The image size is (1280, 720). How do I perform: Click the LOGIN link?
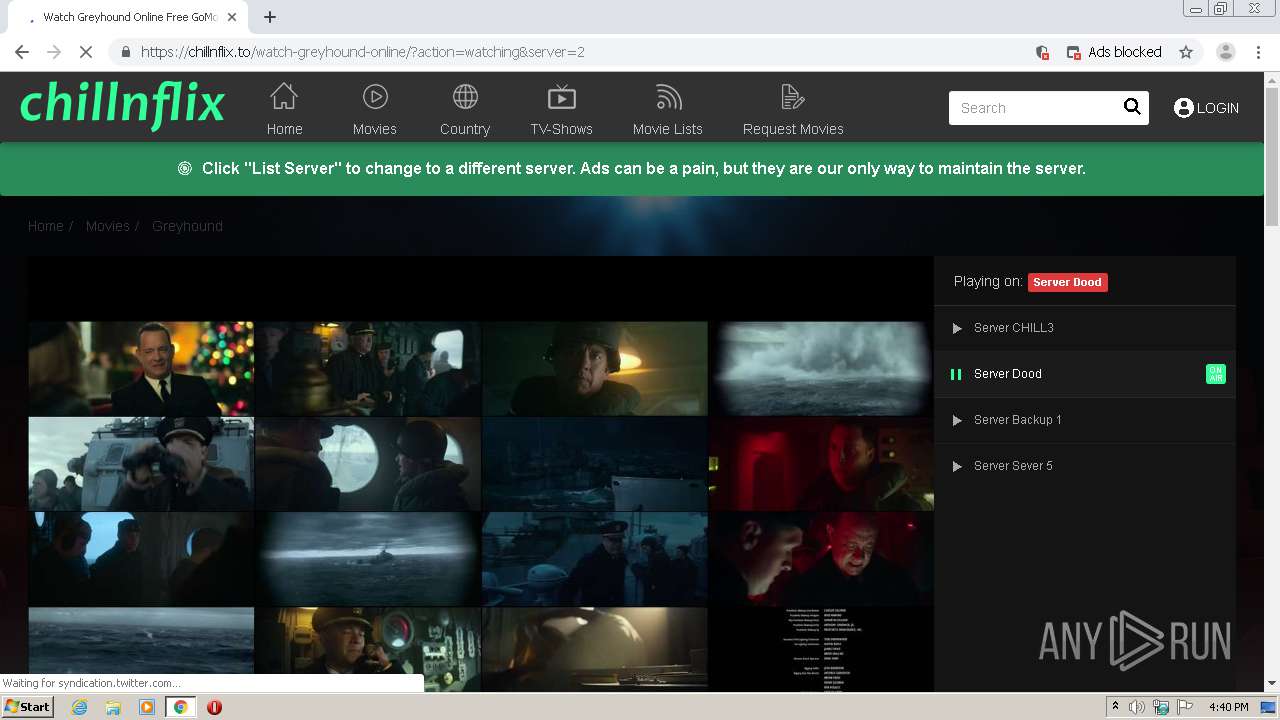(1206, 108)
